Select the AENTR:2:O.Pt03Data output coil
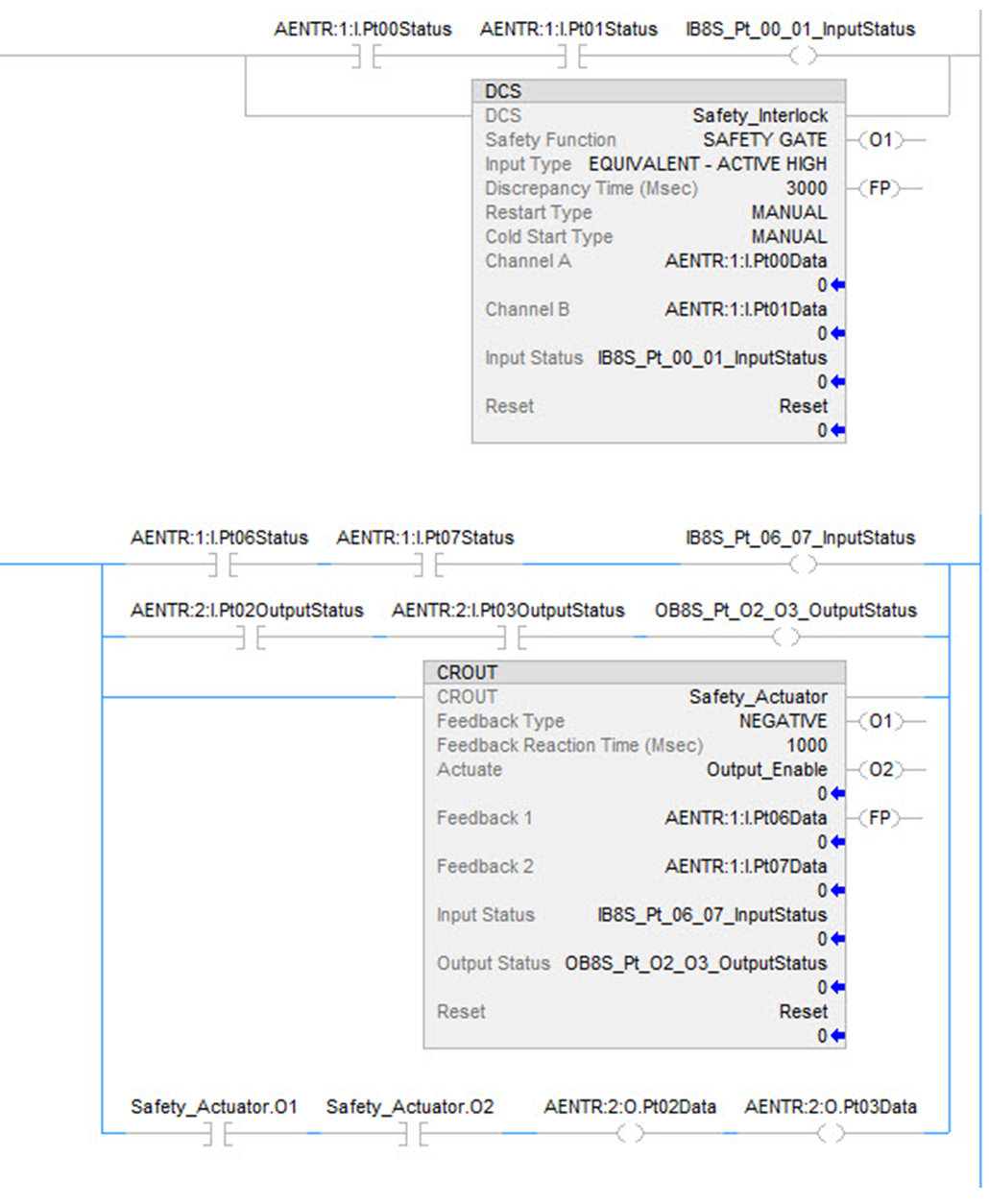Screen dimensions: 989x1204 (x=831, y=1135)
